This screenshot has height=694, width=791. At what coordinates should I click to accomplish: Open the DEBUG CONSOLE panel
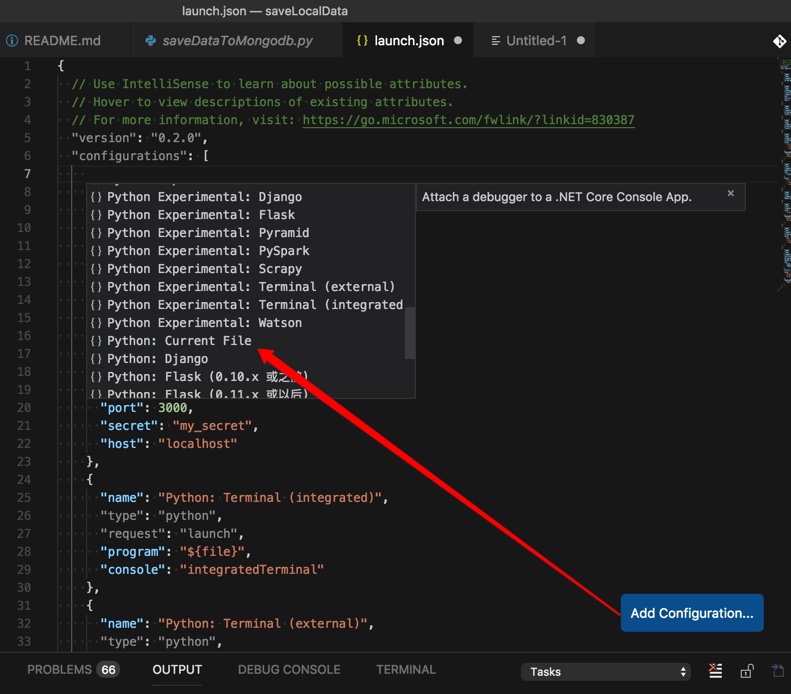(x=289, y=669)
